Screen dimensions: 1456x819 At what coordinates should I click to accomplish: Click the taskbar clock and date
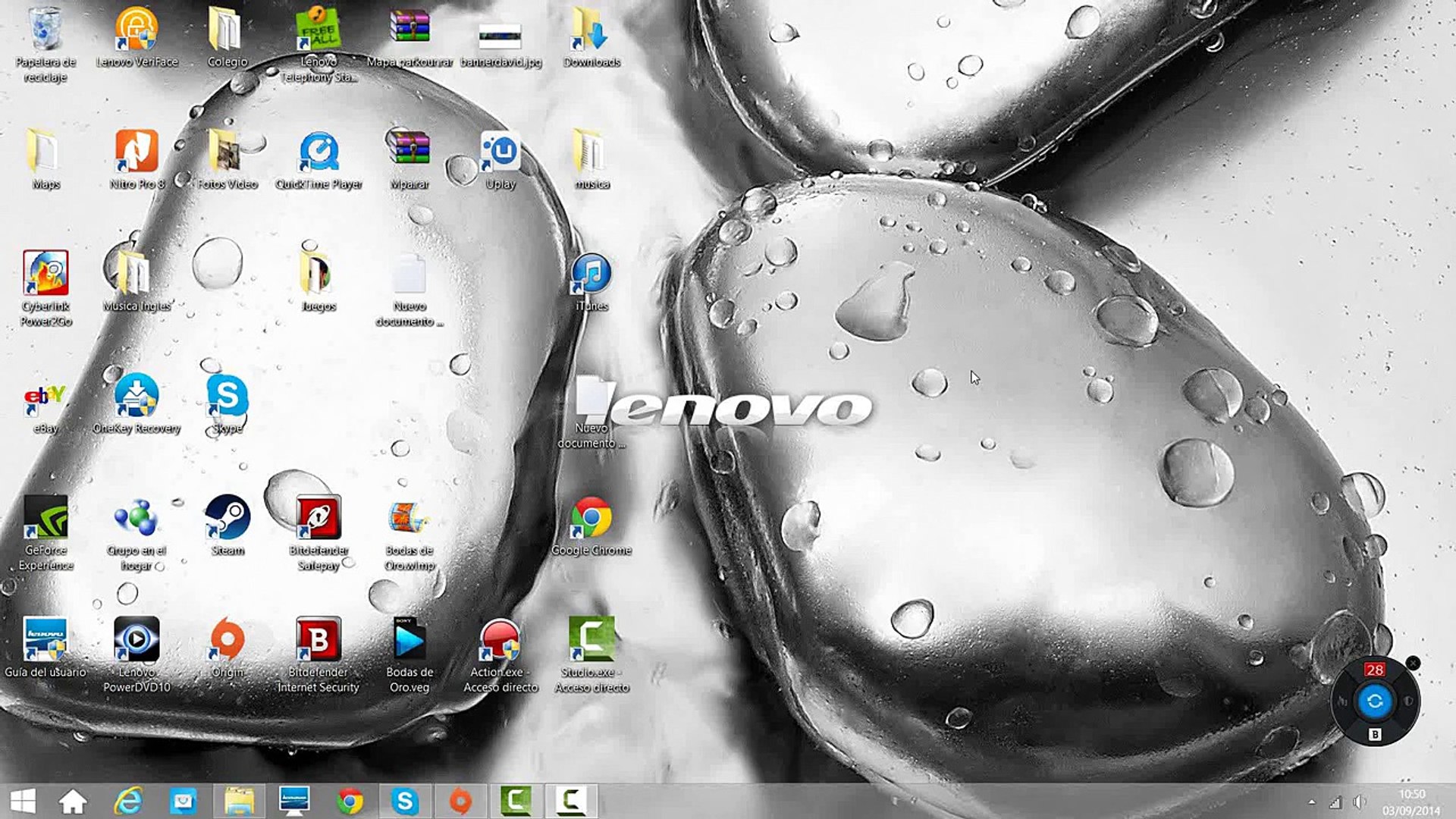pyautogui.click(x=1410, y=802)
